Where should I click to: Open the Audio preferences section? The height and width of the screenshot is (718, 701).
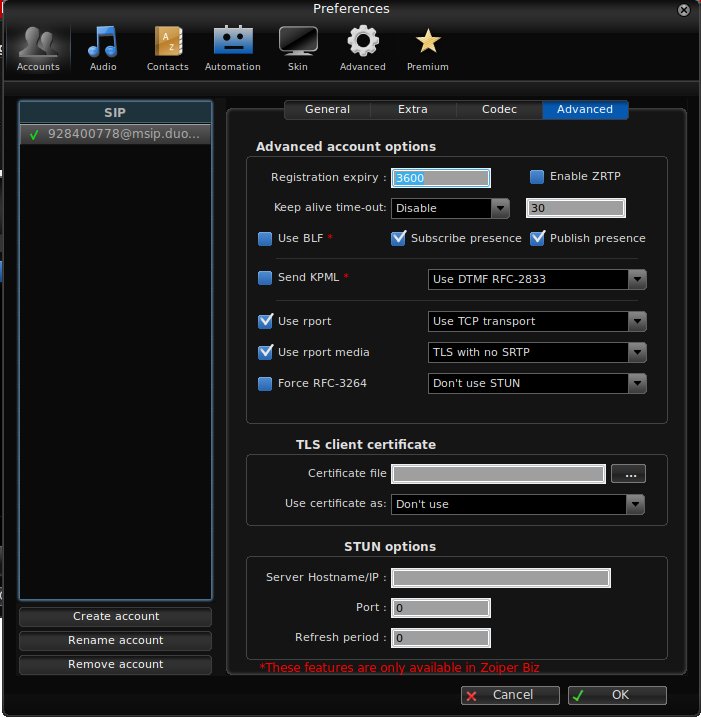(102, 48)
